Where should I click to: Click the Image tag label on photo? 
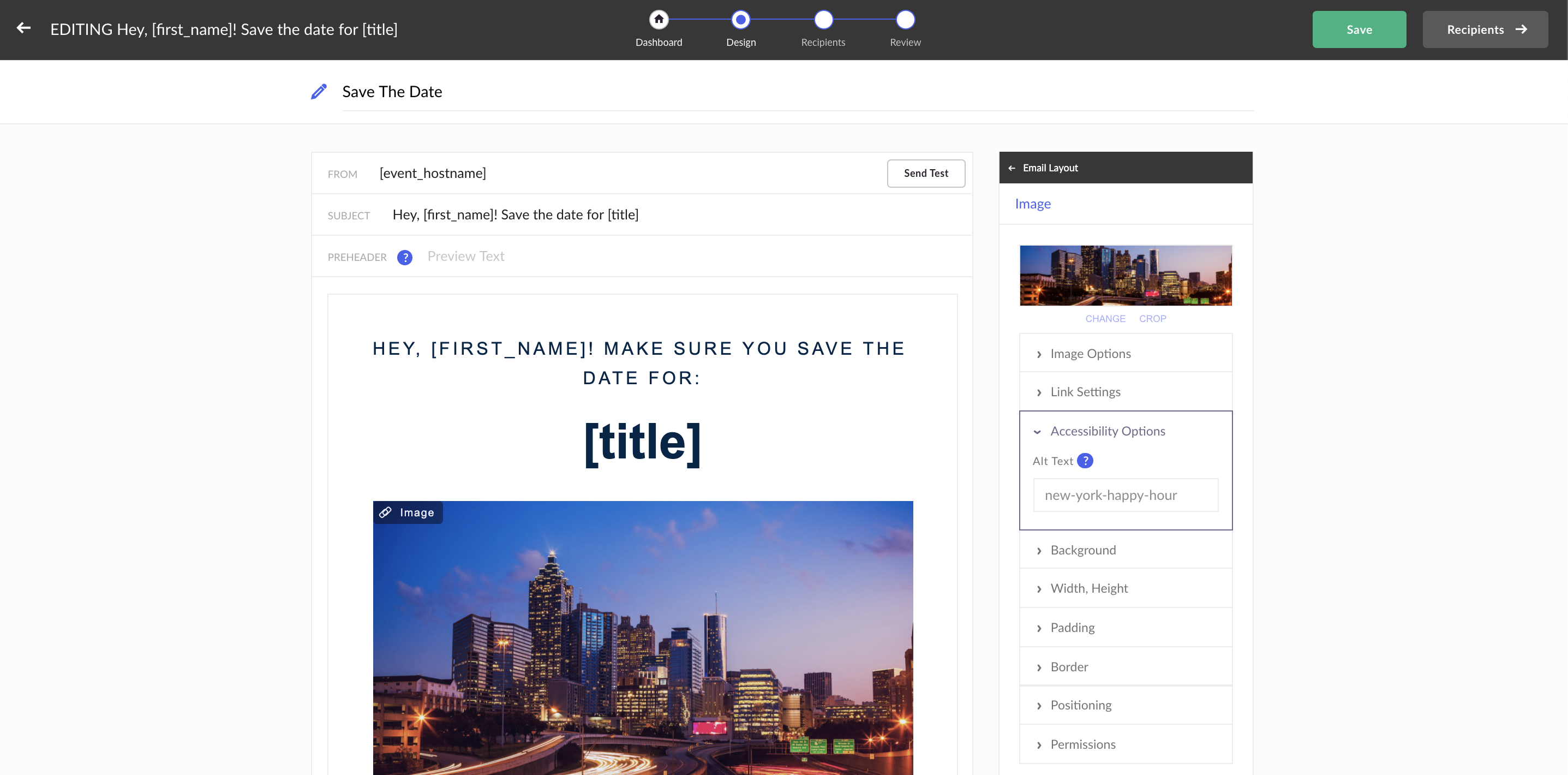pyautogui.click(x=417, y=512)
